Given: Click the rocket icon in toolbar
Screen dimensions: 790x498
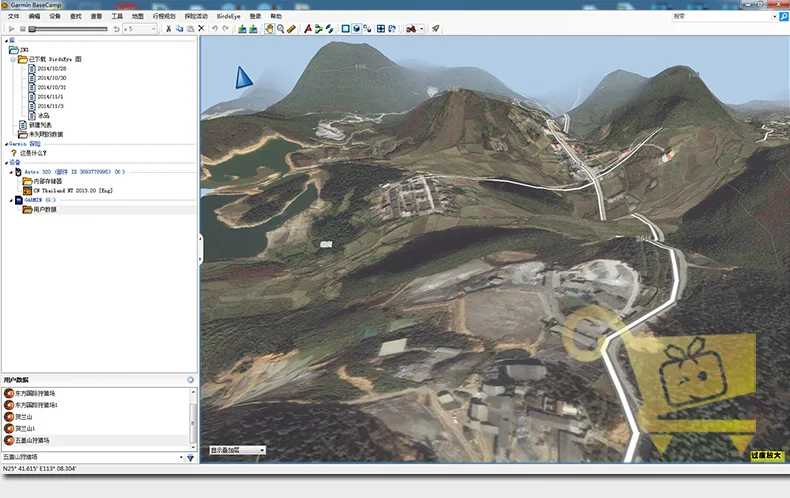Looking at the screenshot, I should click(x=436, y=29).
